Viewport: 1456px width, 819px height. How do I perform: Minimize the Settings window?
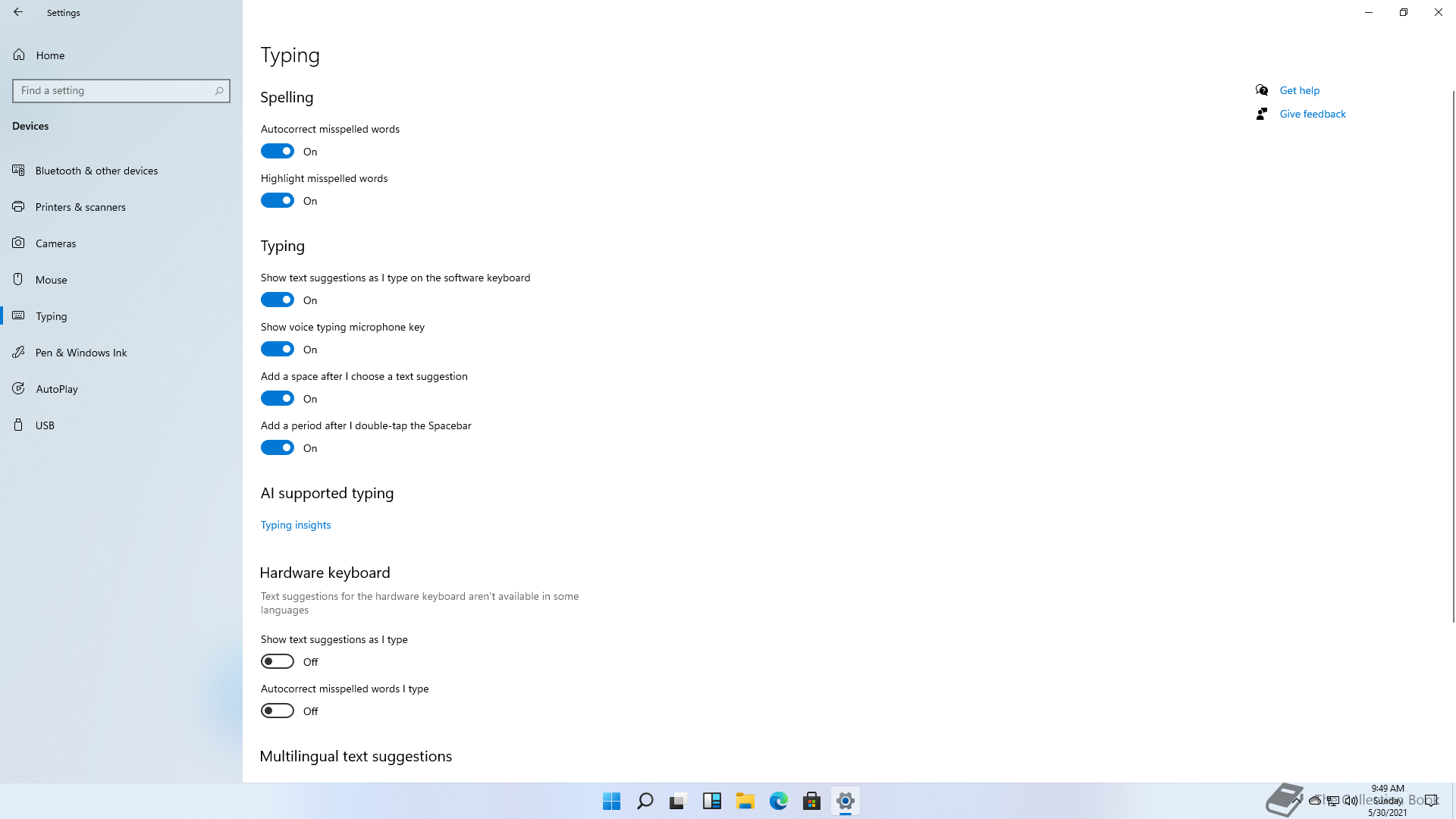point(1369,12)
